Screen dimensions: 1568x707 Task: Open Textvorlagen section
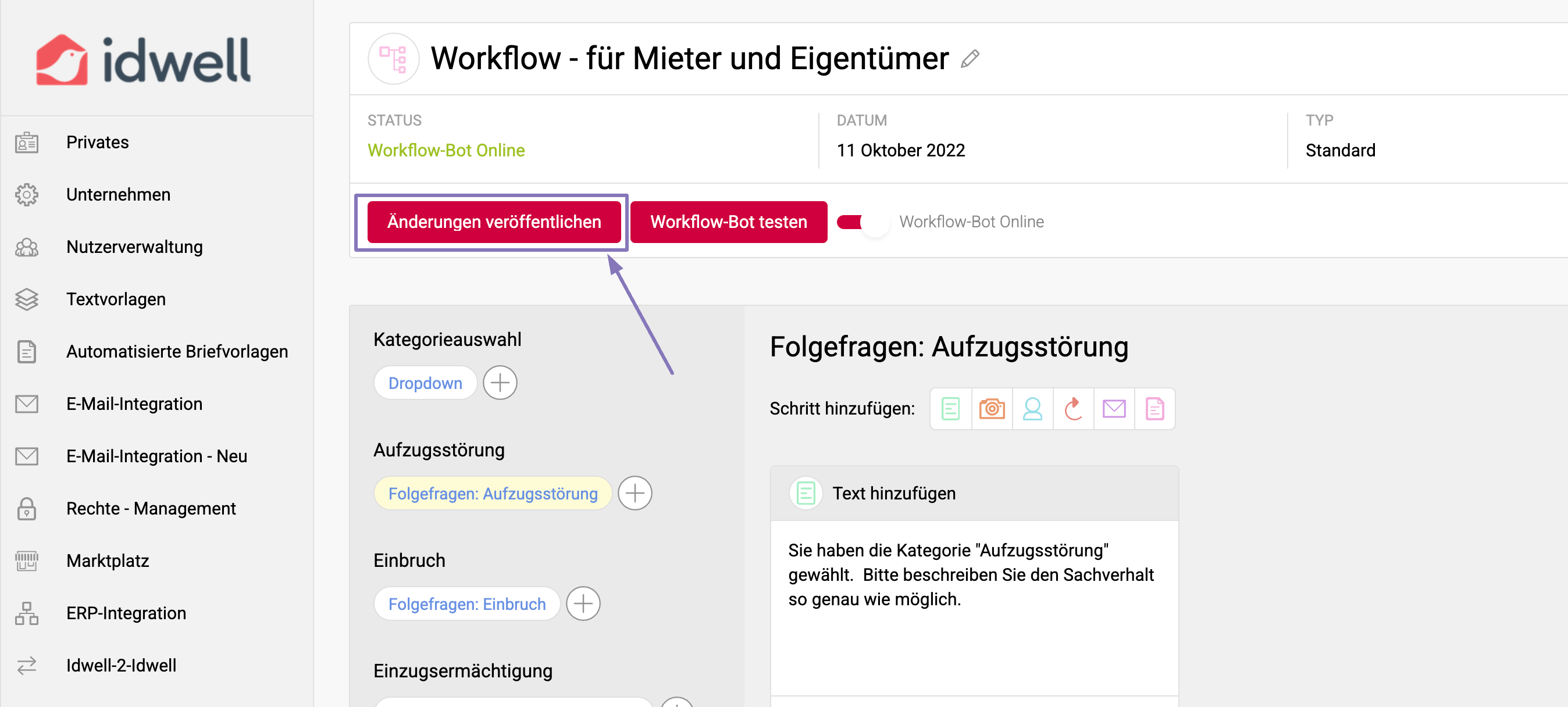click(x=116, y=299)
